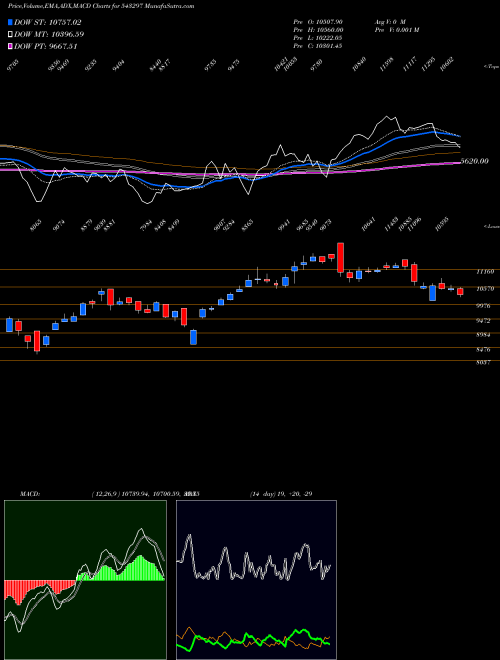Screen dimensions: 500x660
Task: Select the 'DOW ST: 10757.02' legend label
Action: (48, 22)
